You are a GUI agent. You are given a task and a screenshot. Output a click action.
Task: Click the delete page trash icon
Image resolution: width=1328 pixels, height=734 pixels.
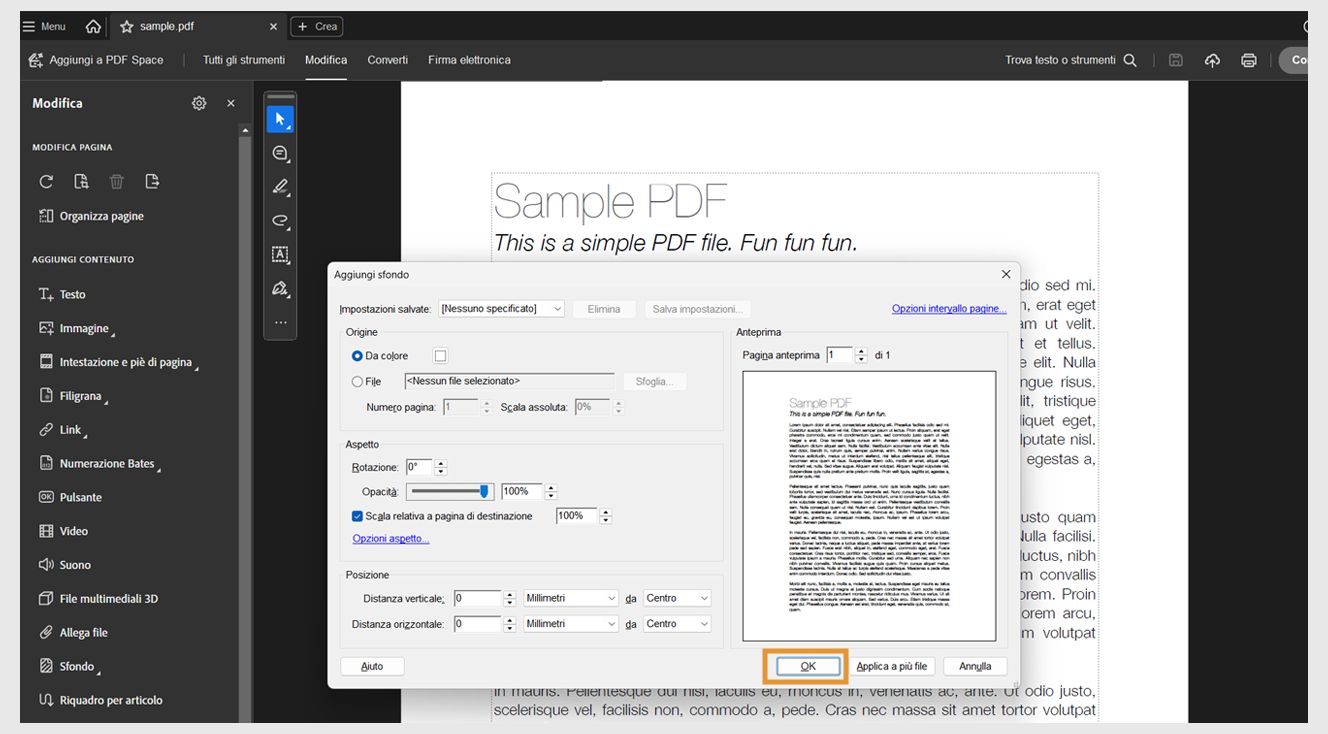117,182
